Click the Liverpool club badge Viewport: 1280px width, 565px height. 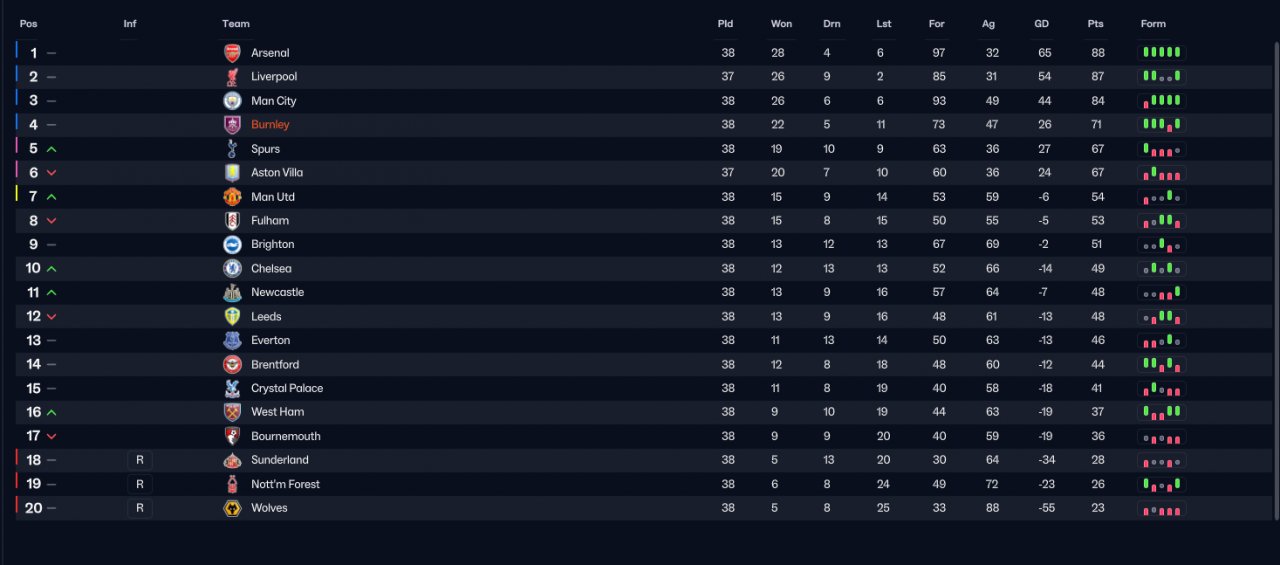(232, 77)
